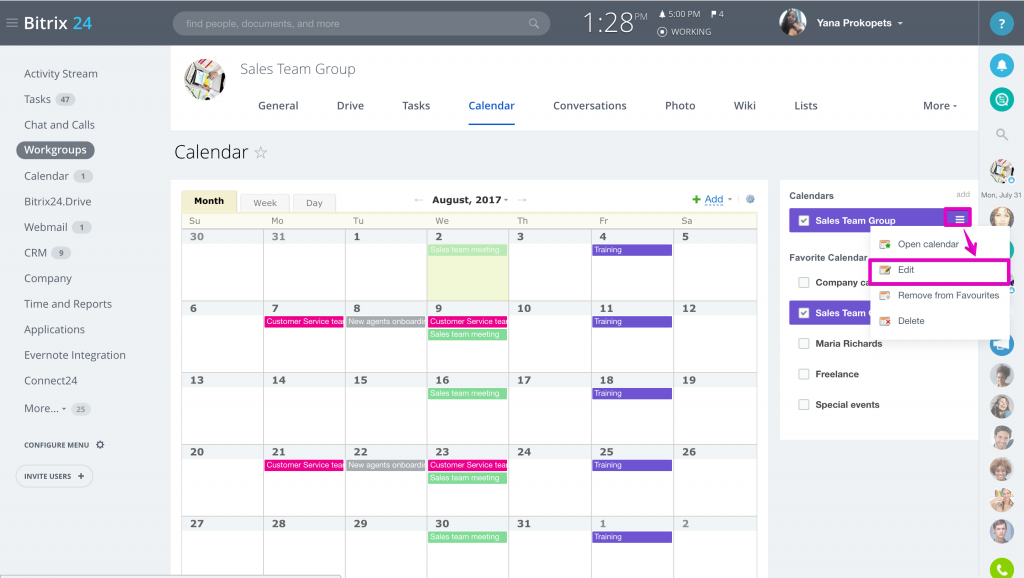Click the add link beside Calendars

click(963, 195)
